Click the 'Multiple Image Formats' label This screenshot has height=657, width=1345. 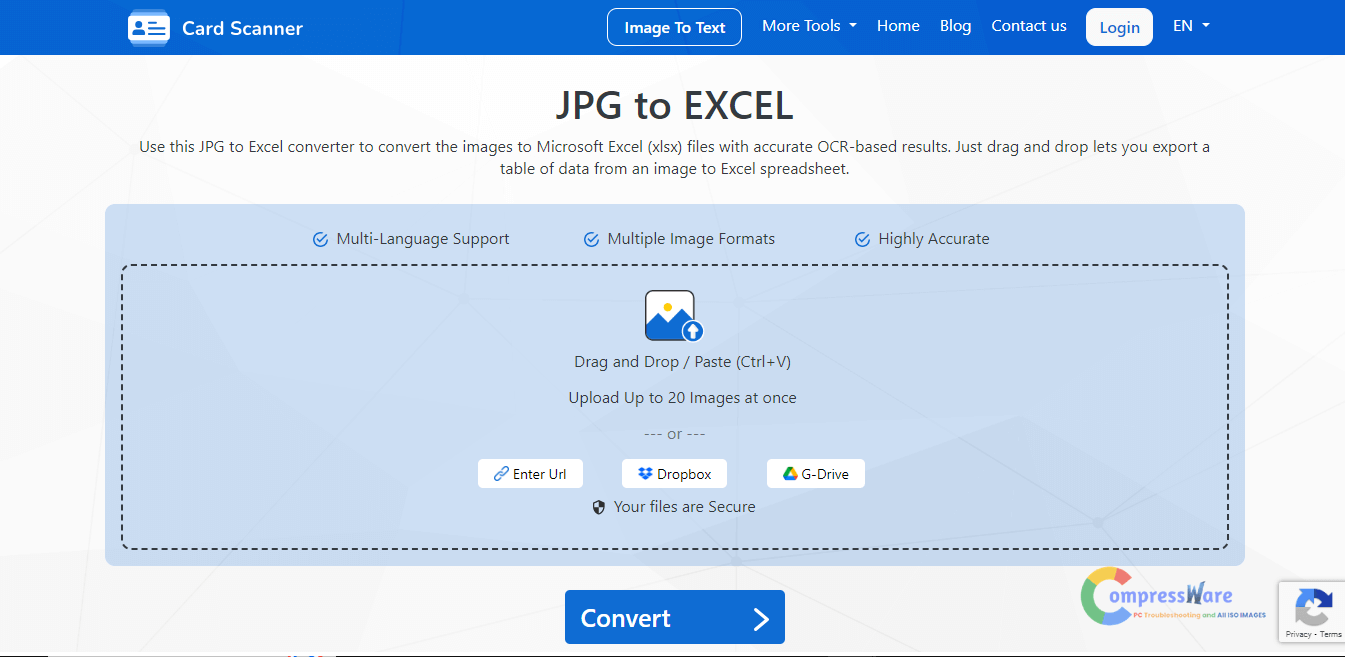(691, 239)
